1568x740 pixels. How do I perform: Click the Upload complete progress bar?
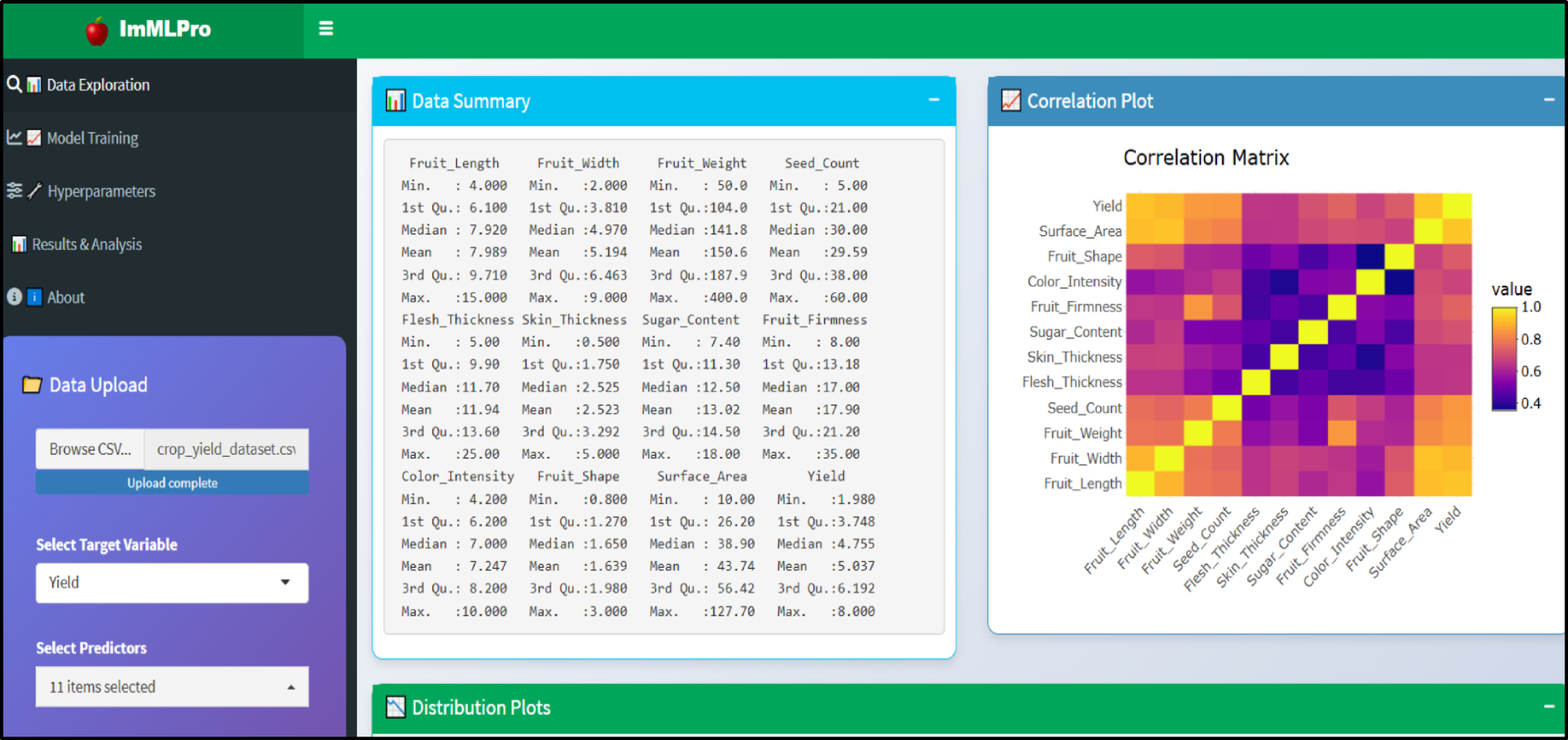point(172,483)
